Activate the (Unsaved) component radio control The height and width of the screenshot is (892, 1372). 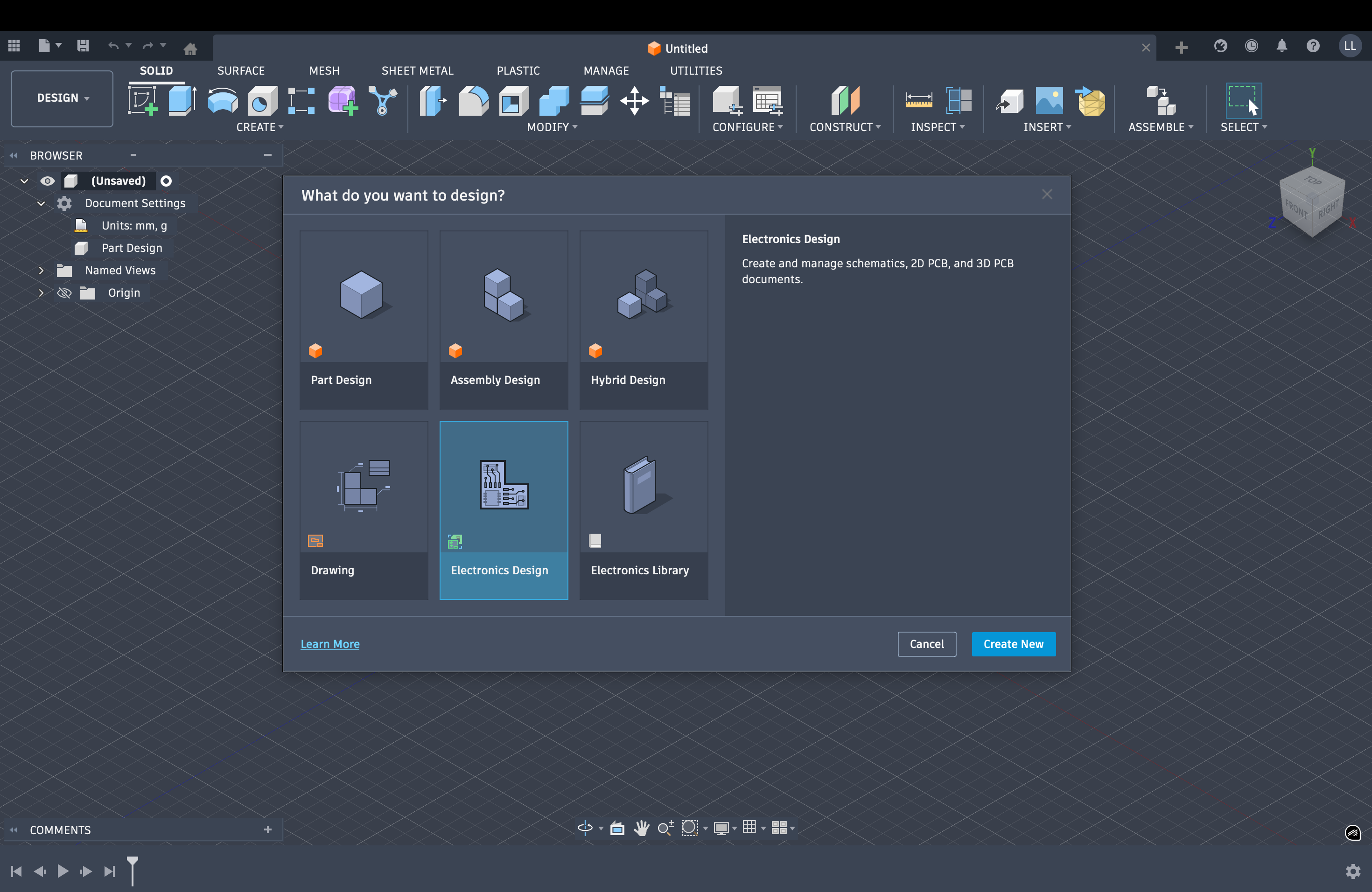click(x=167, y=181)
